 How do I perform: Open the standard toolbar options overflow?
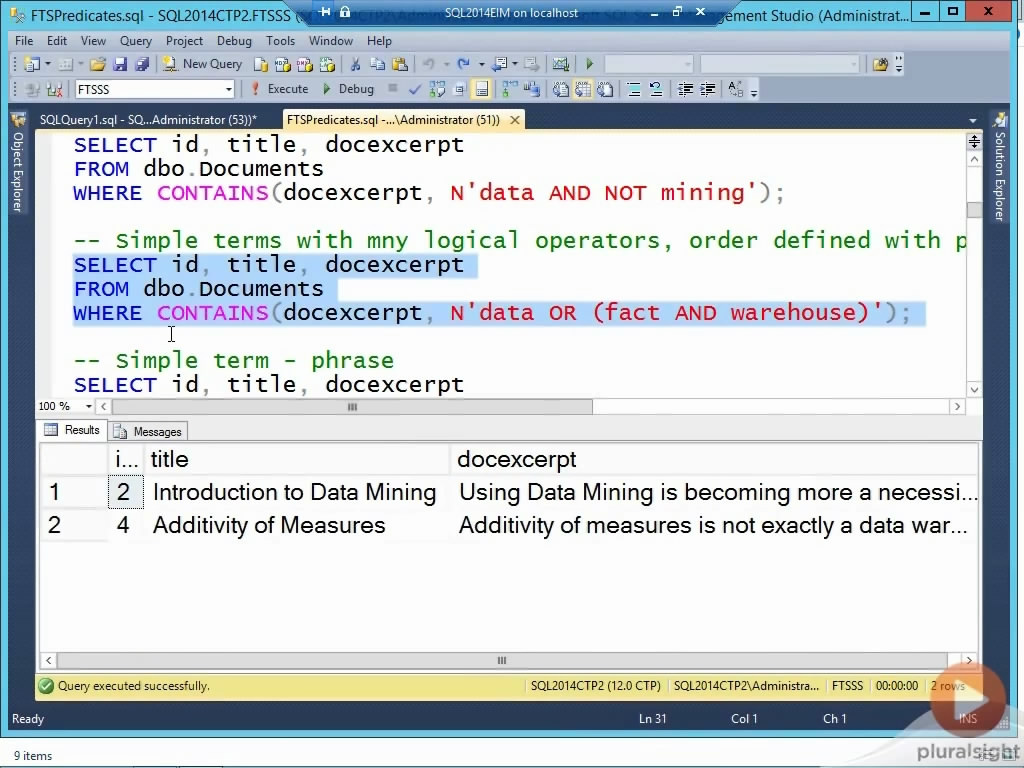click(899, 64)
